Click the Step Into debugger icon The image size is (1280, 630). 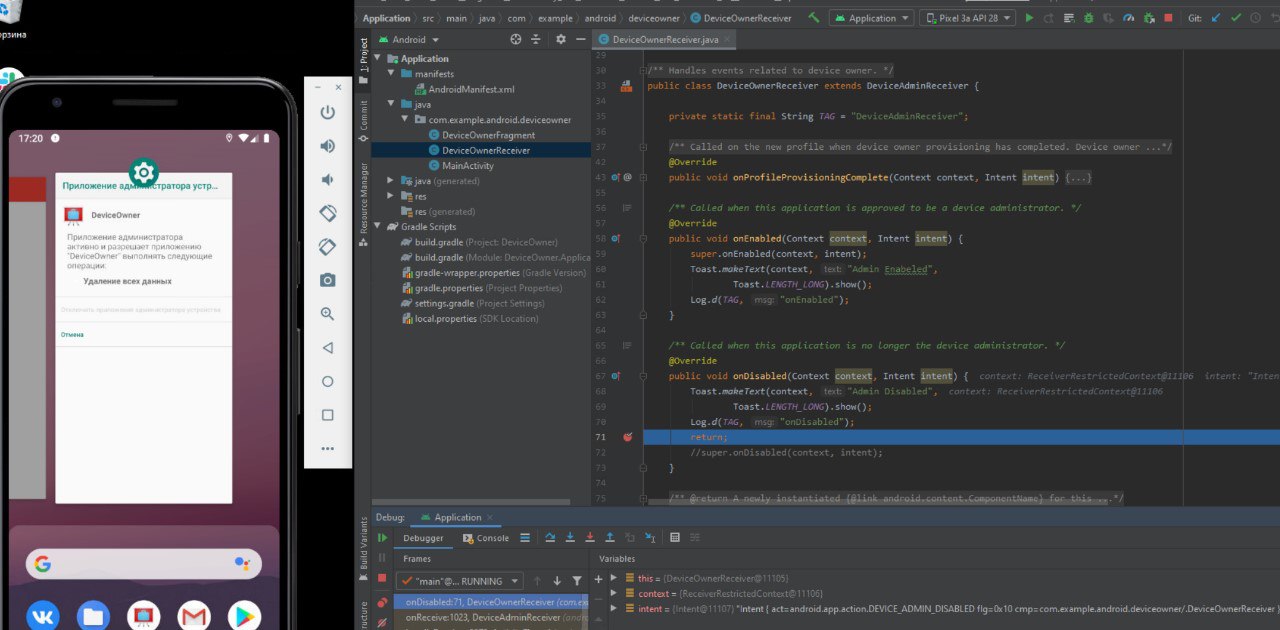pyautogui.click(x=570, y=538)
